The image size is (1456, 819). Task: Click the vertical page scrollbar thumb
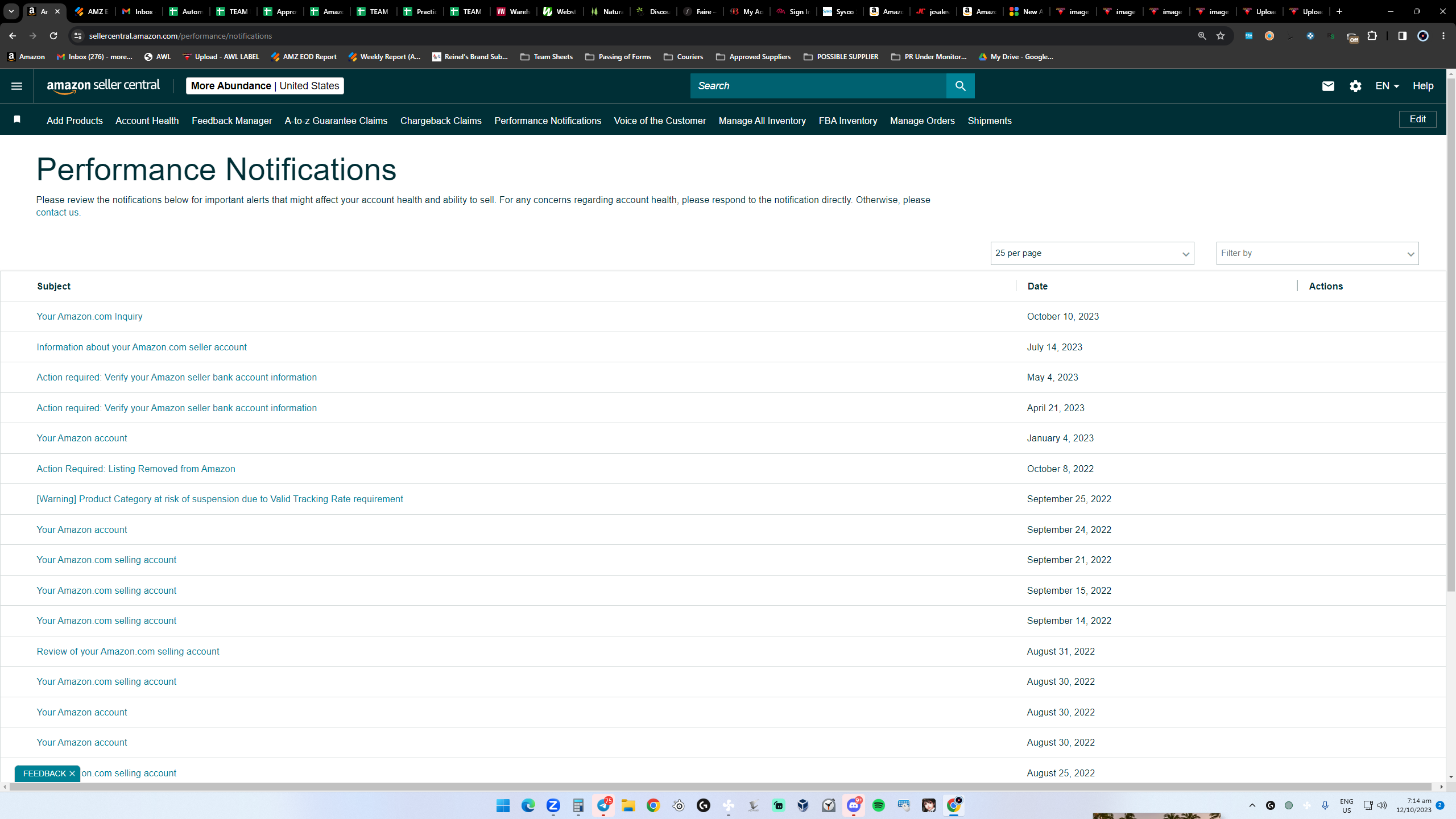tap(1451, 336)
